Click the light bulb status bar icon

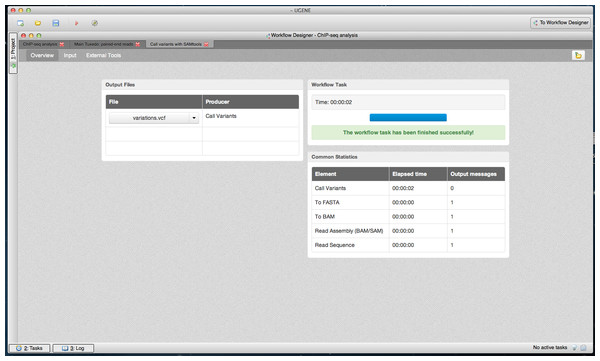[574, 348]
